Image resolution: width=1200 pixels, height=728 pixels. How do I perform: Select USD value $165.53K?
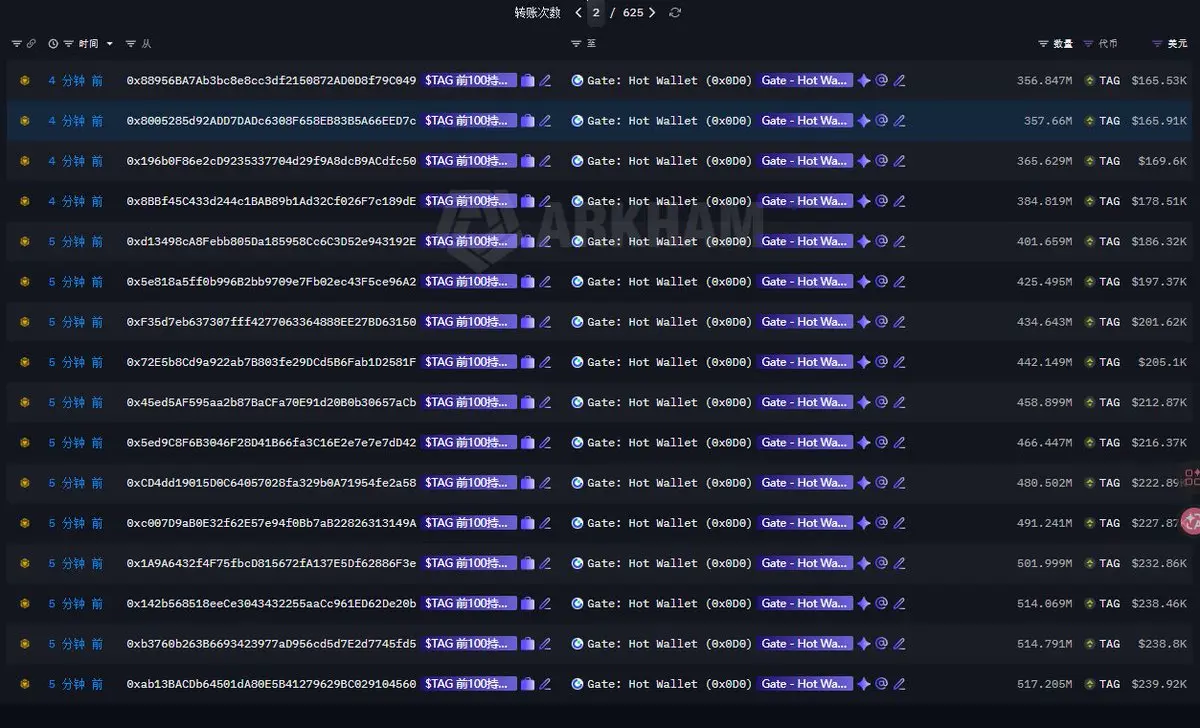tap(1159, 80)
